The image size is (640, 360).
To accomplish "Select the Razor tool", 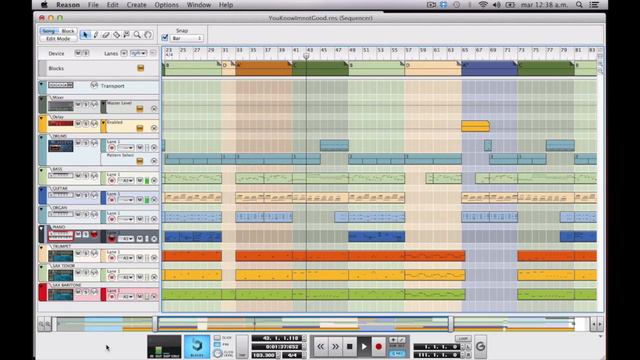I will (x=116, y=35).
